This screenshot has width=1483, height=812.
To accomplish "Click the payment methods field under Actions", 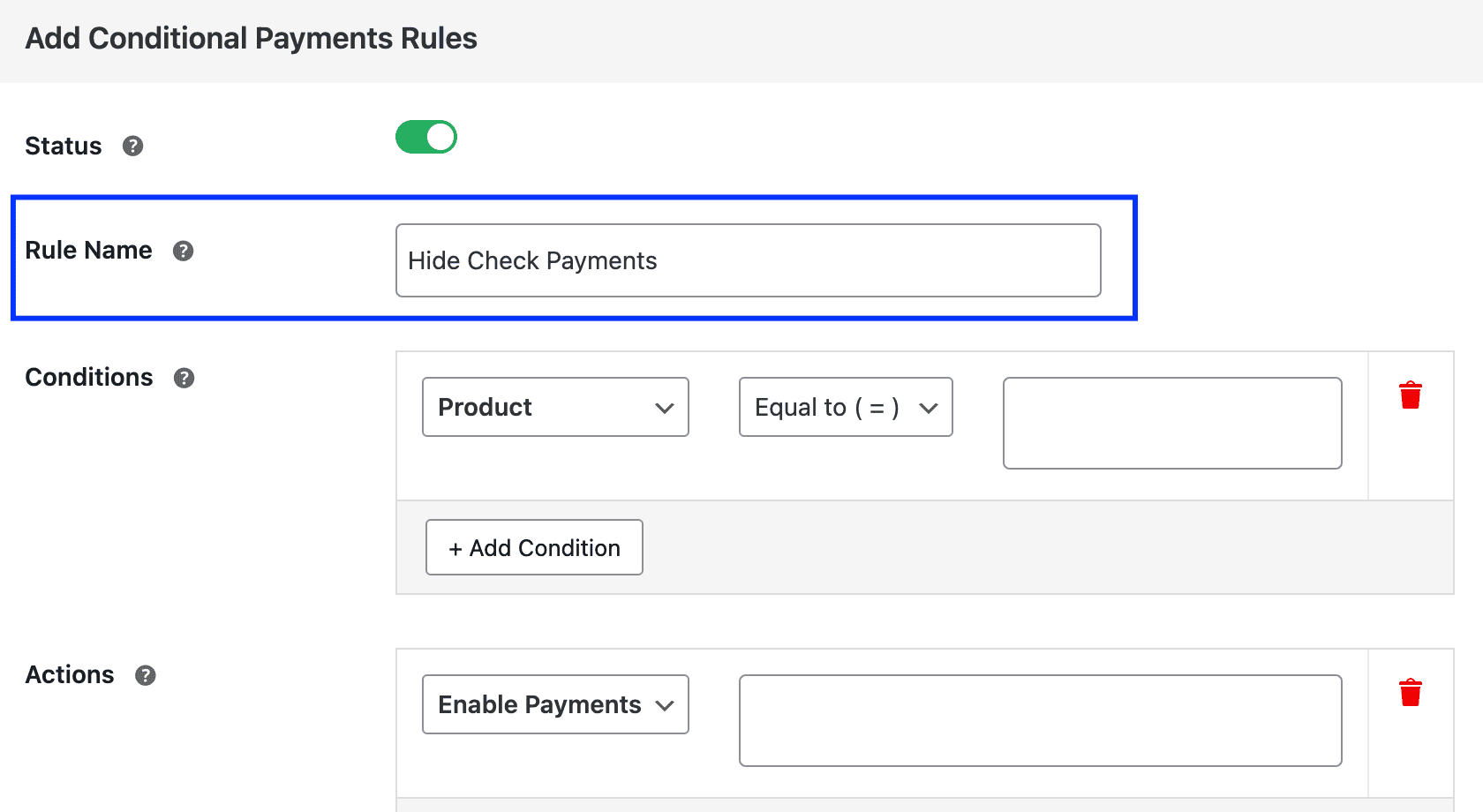I will tap(1040, 720).
